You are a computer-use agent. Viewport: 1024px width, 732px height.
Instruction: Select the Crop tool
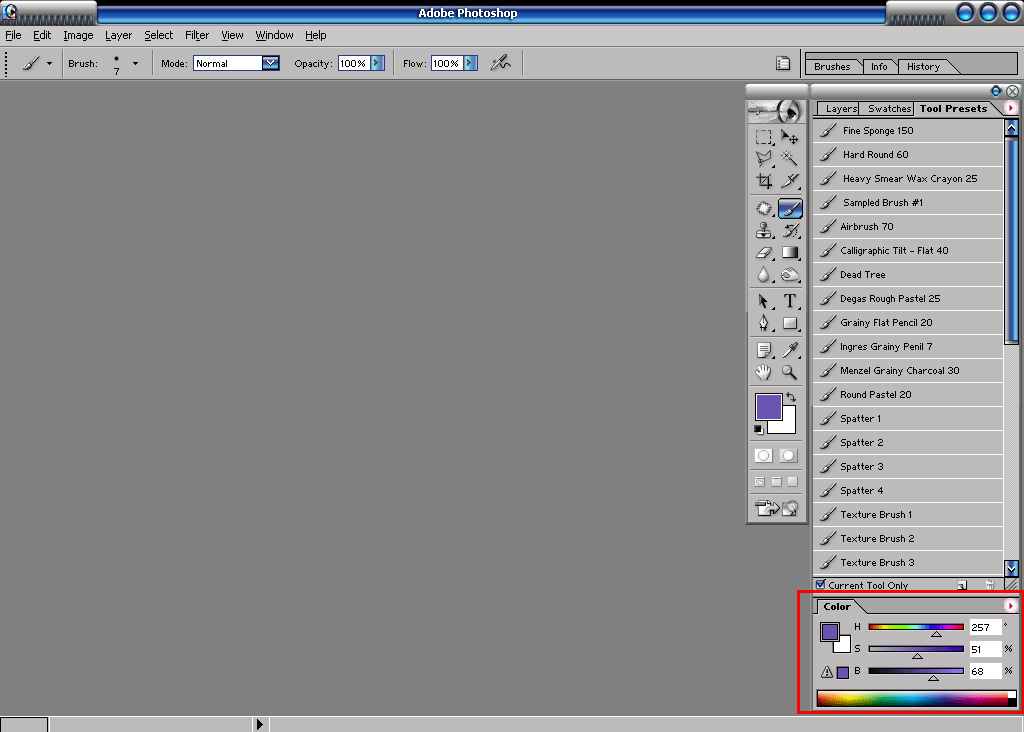[x=764, y=181]
